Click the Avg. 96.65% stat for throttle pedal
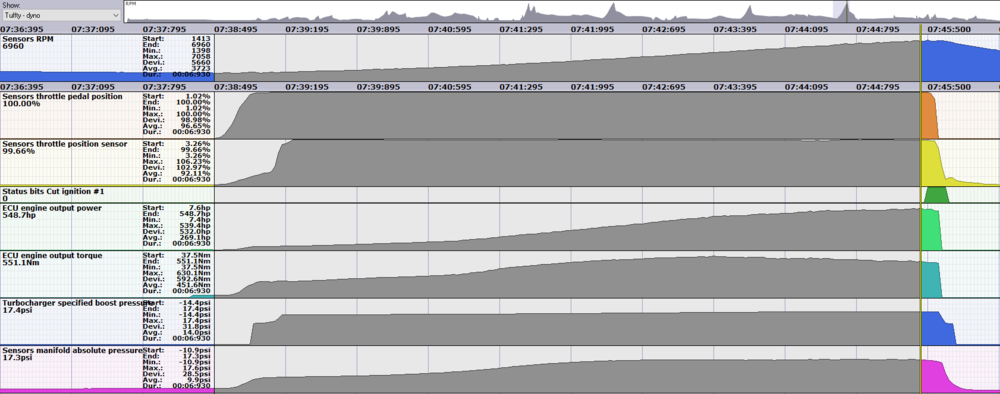This screenshot has width=1000, height=394. (x=177, y=126)
